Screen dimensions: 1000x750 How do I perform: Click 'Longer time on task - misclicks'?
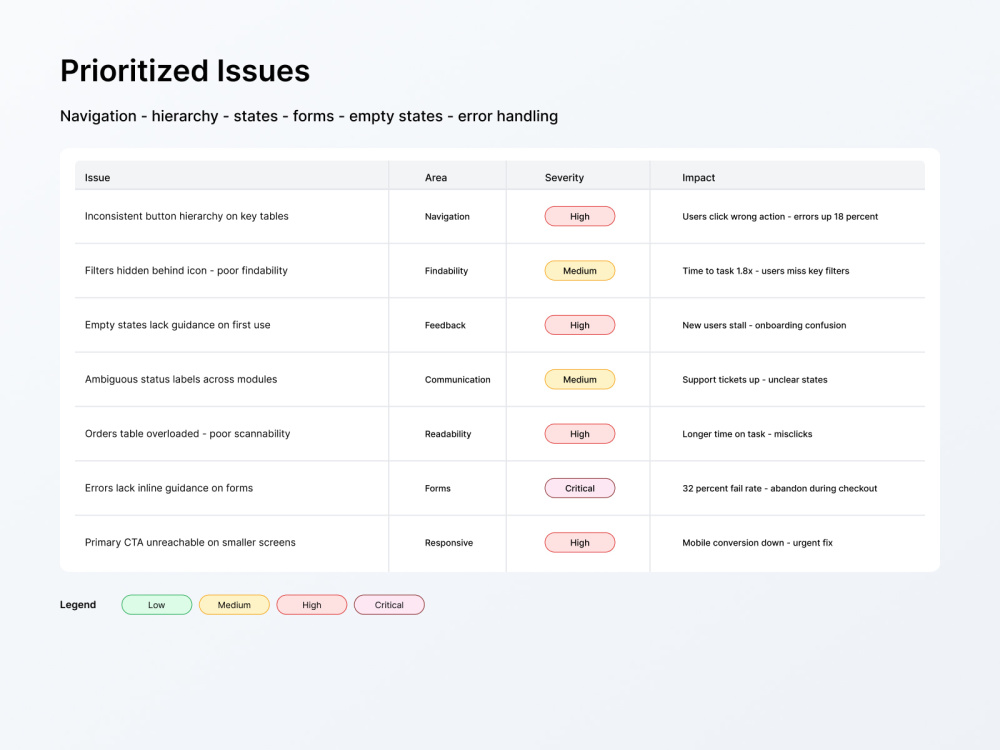tap(747, 434)
